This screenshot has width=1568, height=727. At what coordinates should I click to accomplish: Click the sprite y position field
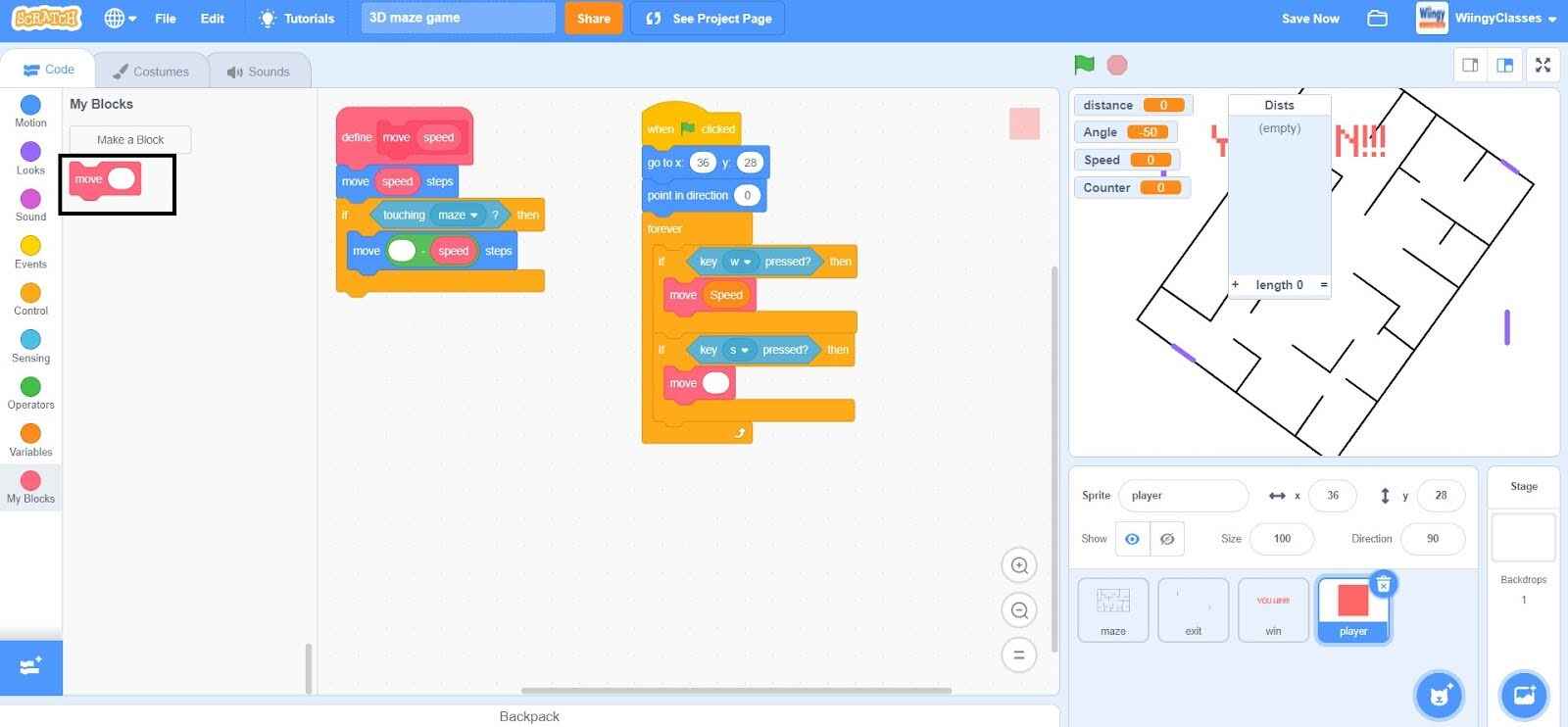[1441, 496]
